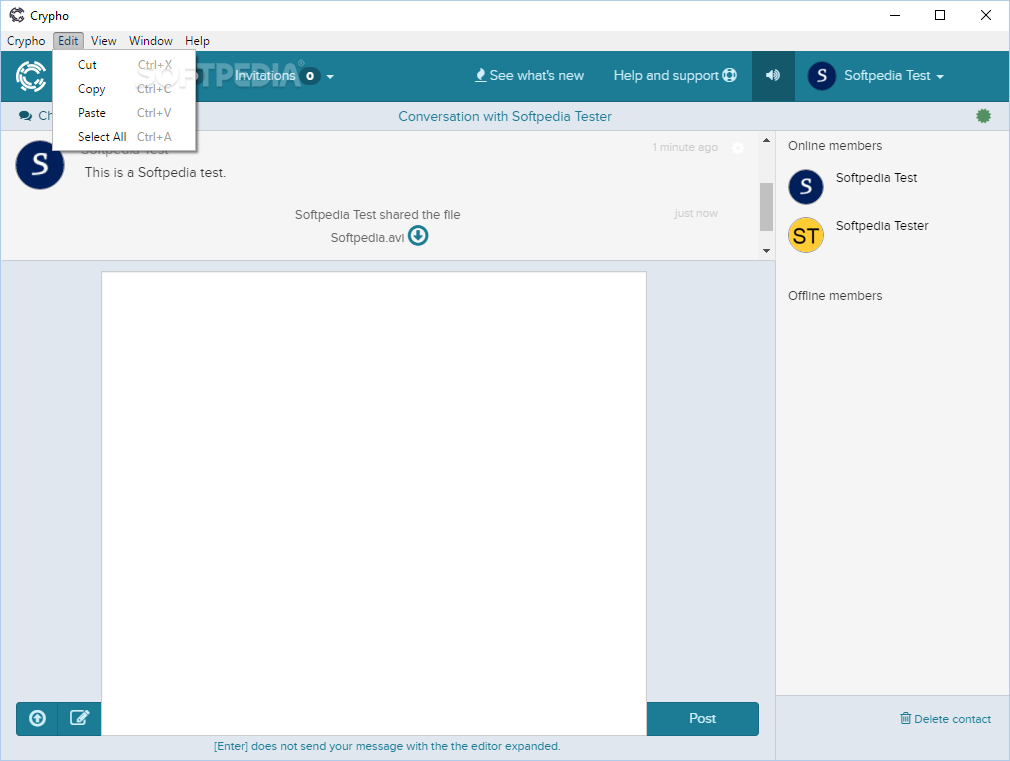Toggle the expanded editor pencil icon
This screenshot has width=1010, height=761.
pos(79,718)
